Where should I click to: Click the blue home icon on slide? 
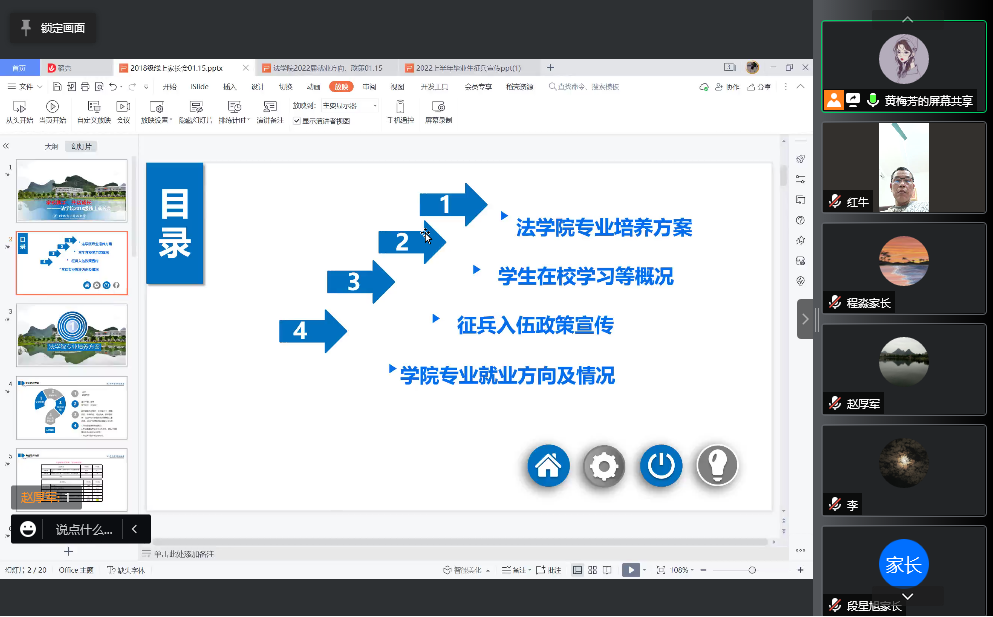548,465
